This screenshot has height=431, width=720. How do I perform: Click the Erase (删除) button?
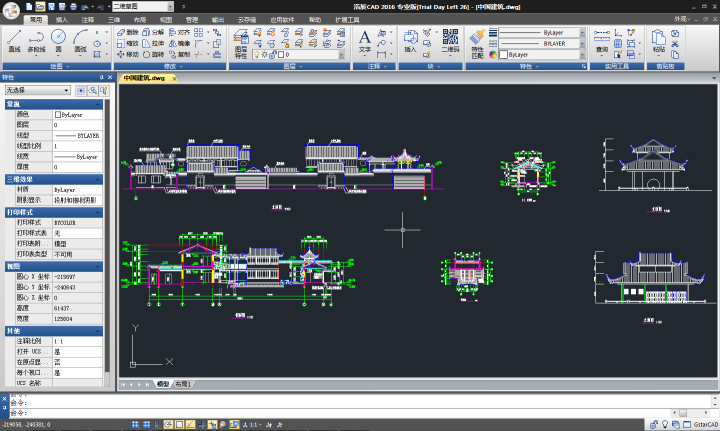127,32
